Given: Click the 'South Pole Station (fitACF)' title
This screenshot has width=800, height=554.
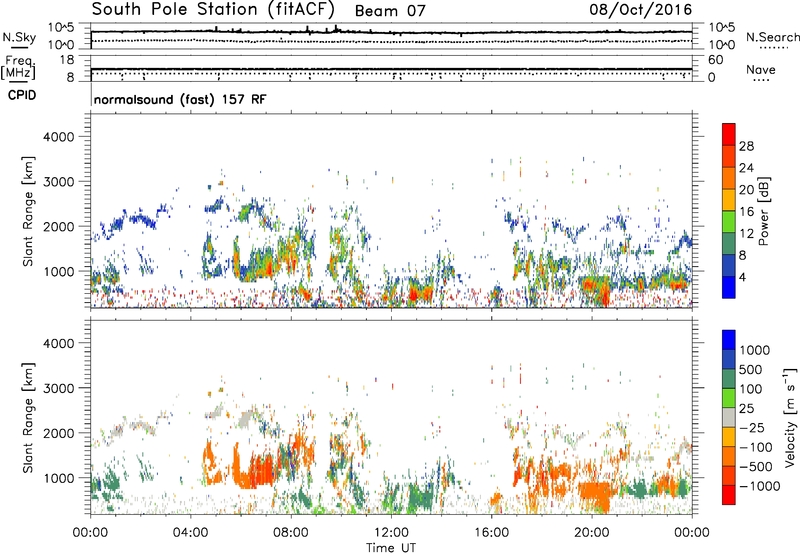Looking at the screenshot, I should 213,9.
